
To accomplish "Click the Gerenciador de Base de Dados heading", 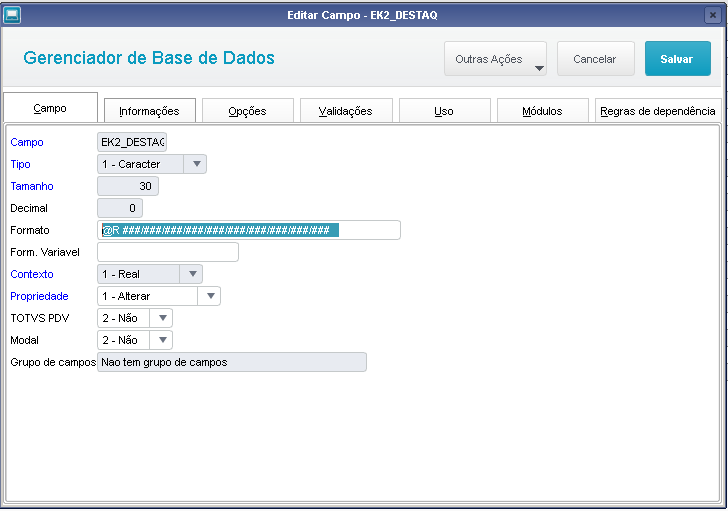I will pos(149,58).
